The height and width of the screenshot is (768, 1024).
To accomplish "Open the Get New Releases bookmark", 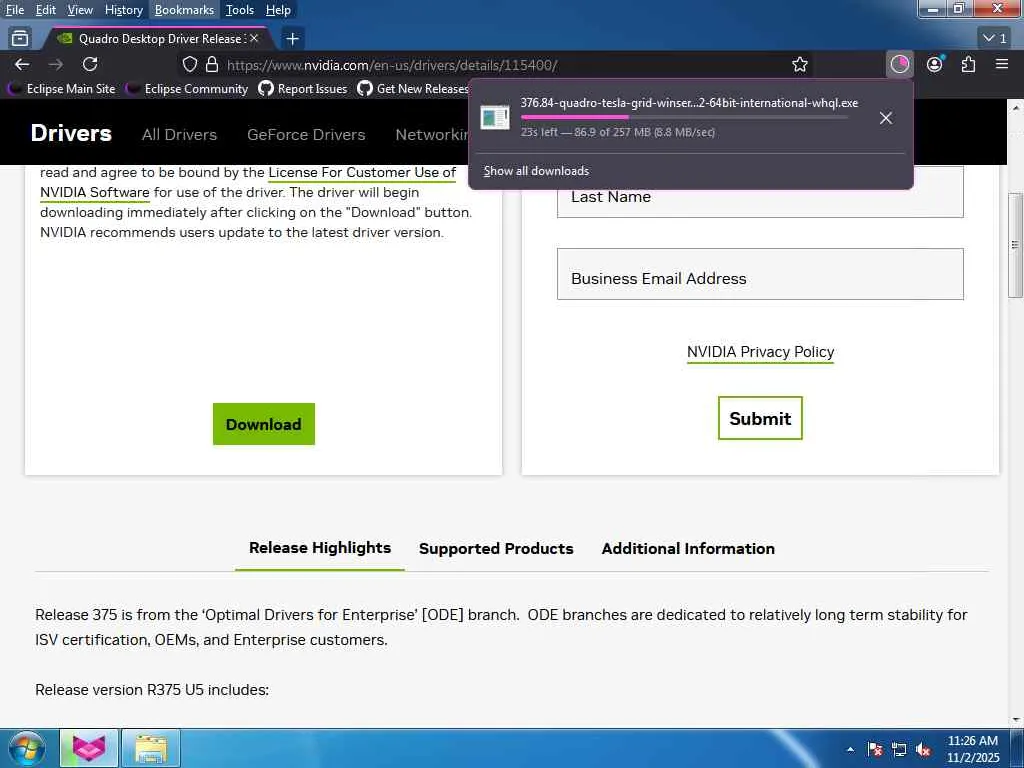I will tap(413, 88).
